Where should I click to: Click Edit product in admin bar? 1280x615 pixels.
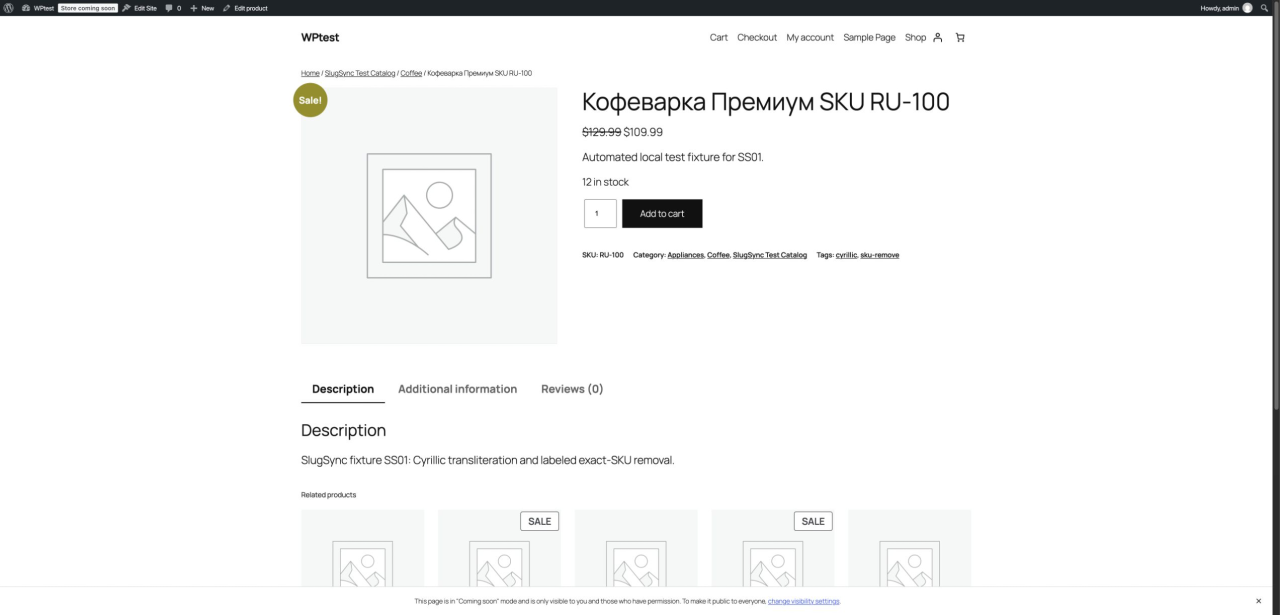click(x=245, y=7)
